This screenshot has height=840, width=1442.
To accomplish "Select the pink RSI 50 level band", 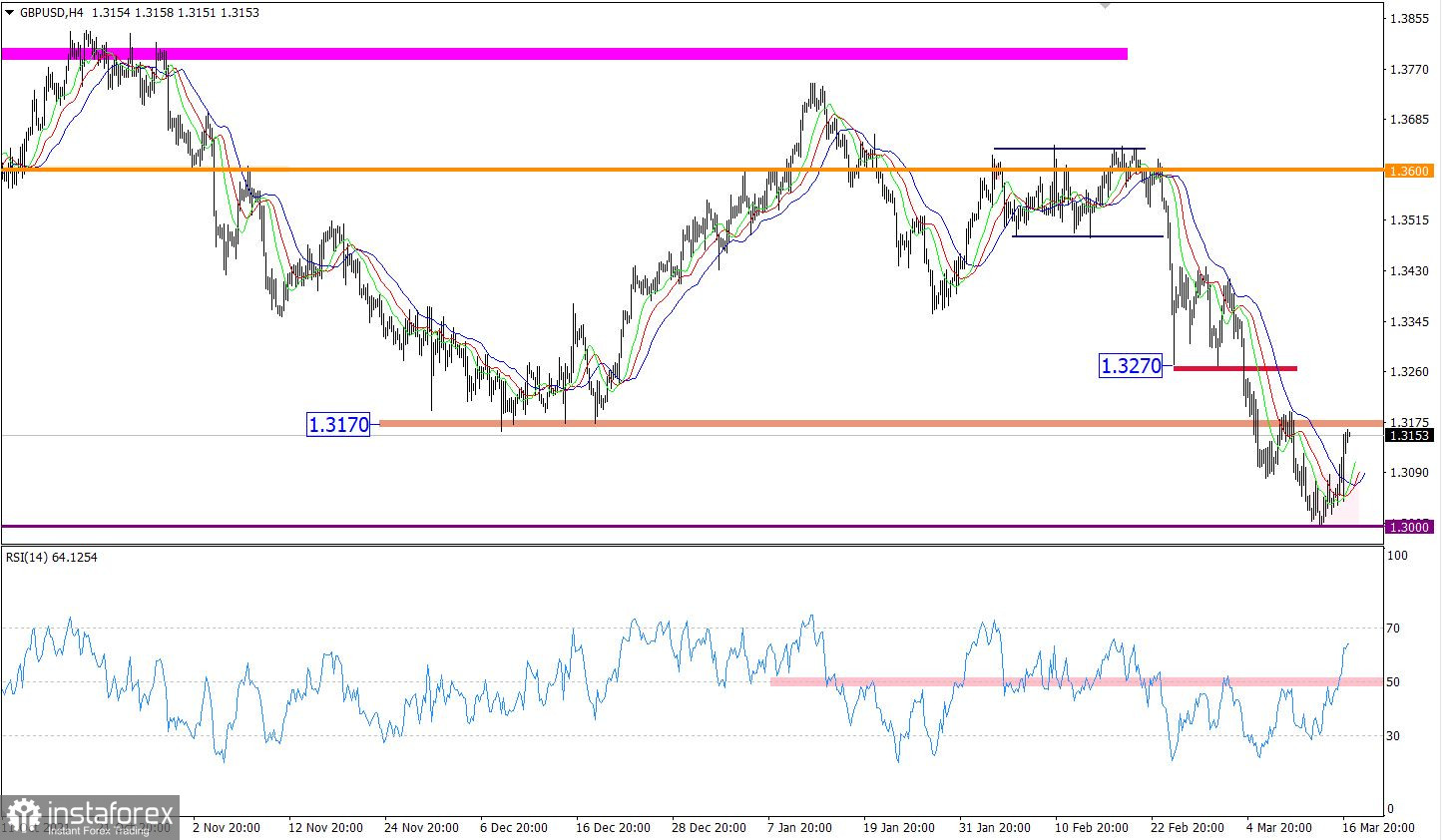I will tap(1077, 682).
